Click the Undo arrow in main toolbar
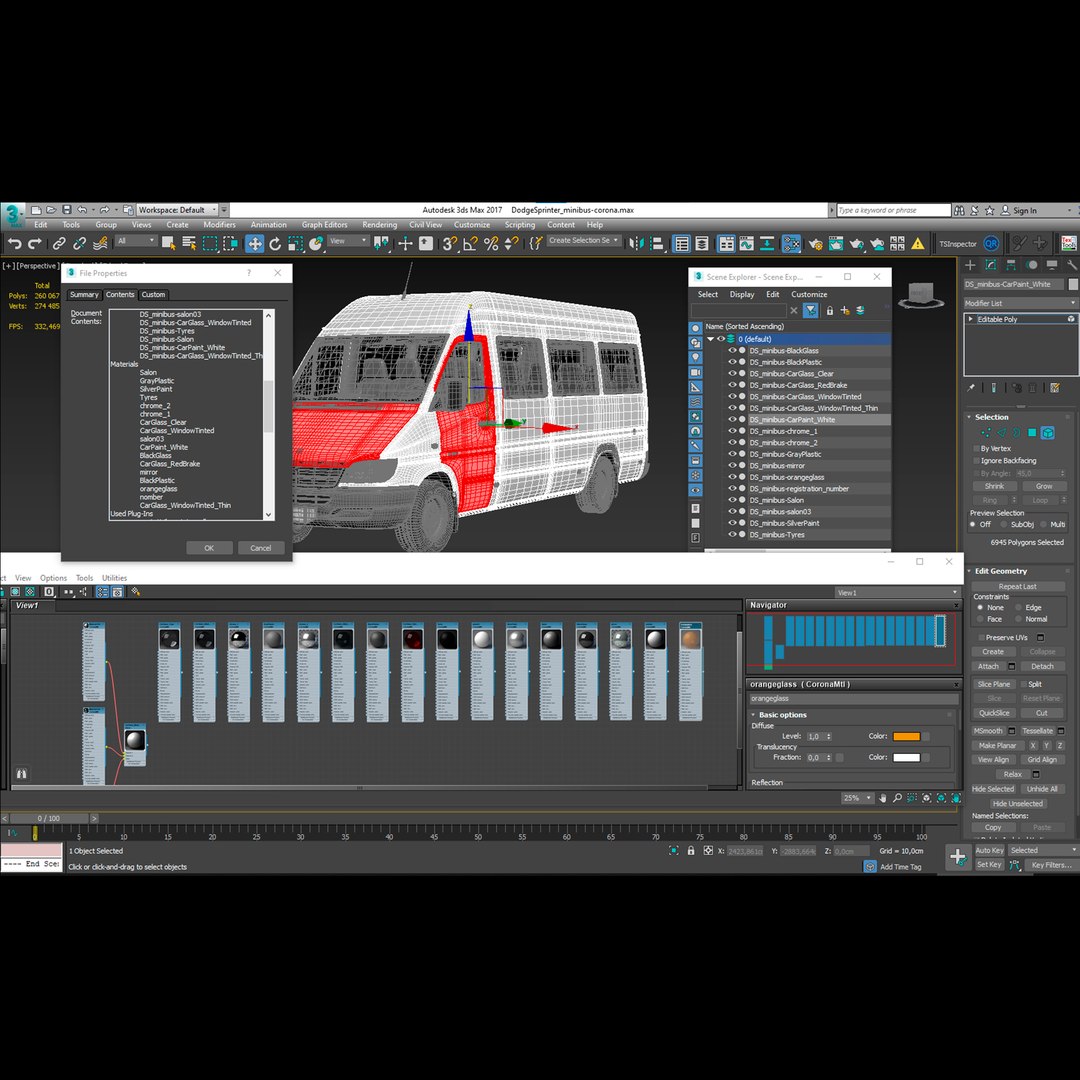1080x1080 pixels. pyautogui.click(x=14, y=243)
